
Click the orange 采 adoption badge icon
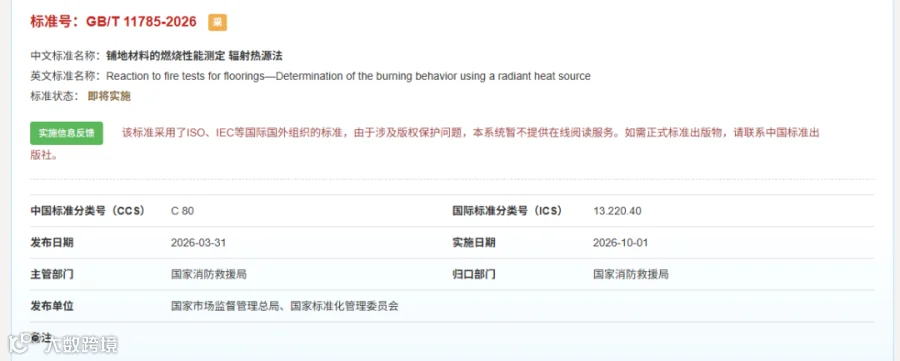tap(218, 22)
